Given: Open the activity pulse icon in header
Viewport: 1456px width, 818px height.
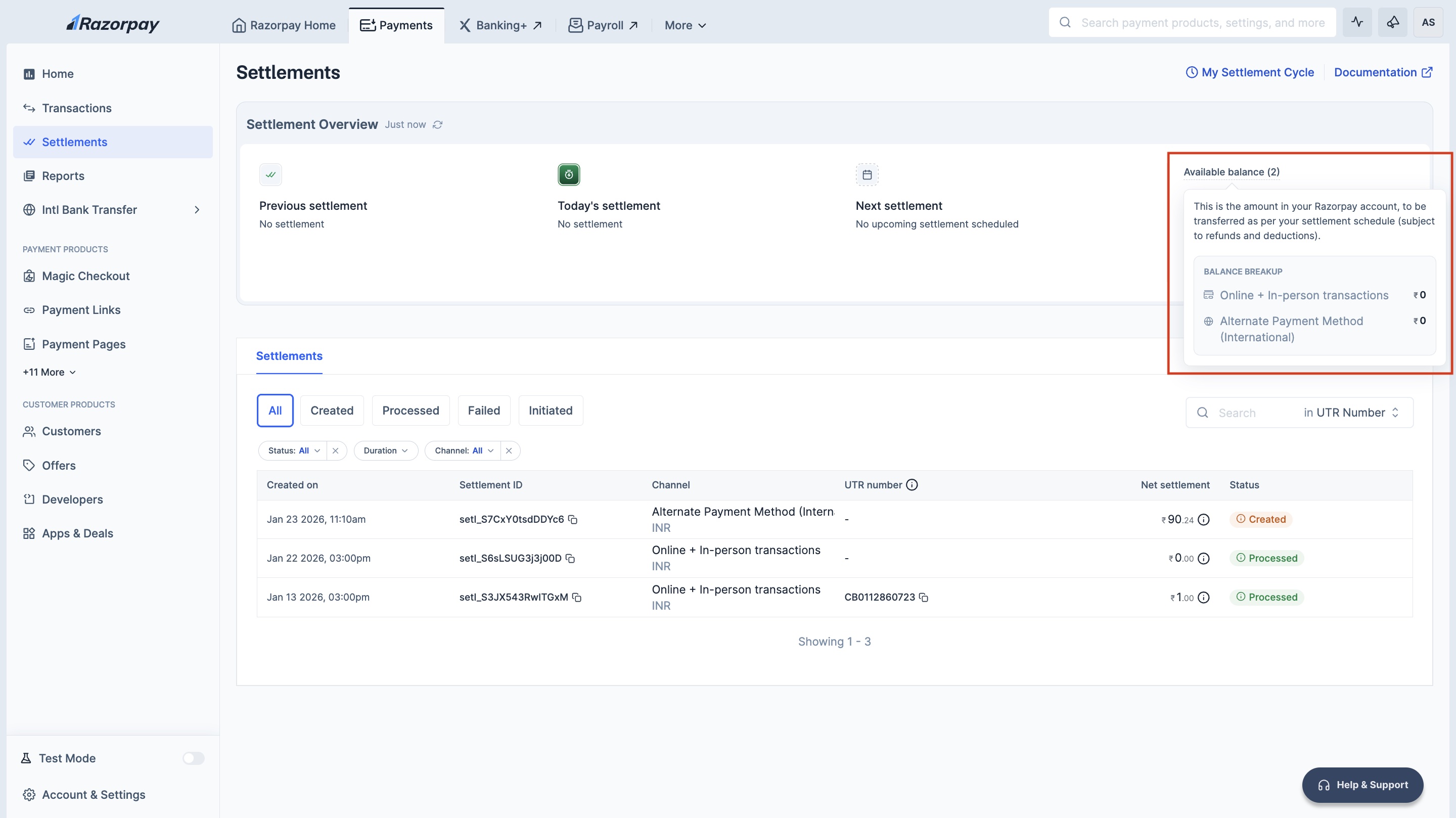Looking at the screenshot, I should point(1357,23).
